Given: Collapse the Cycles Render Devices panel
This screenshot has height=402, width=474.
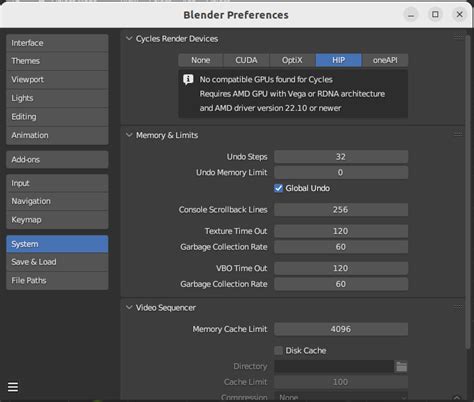Looking at the screenshot, I should (x=129, y=39).
